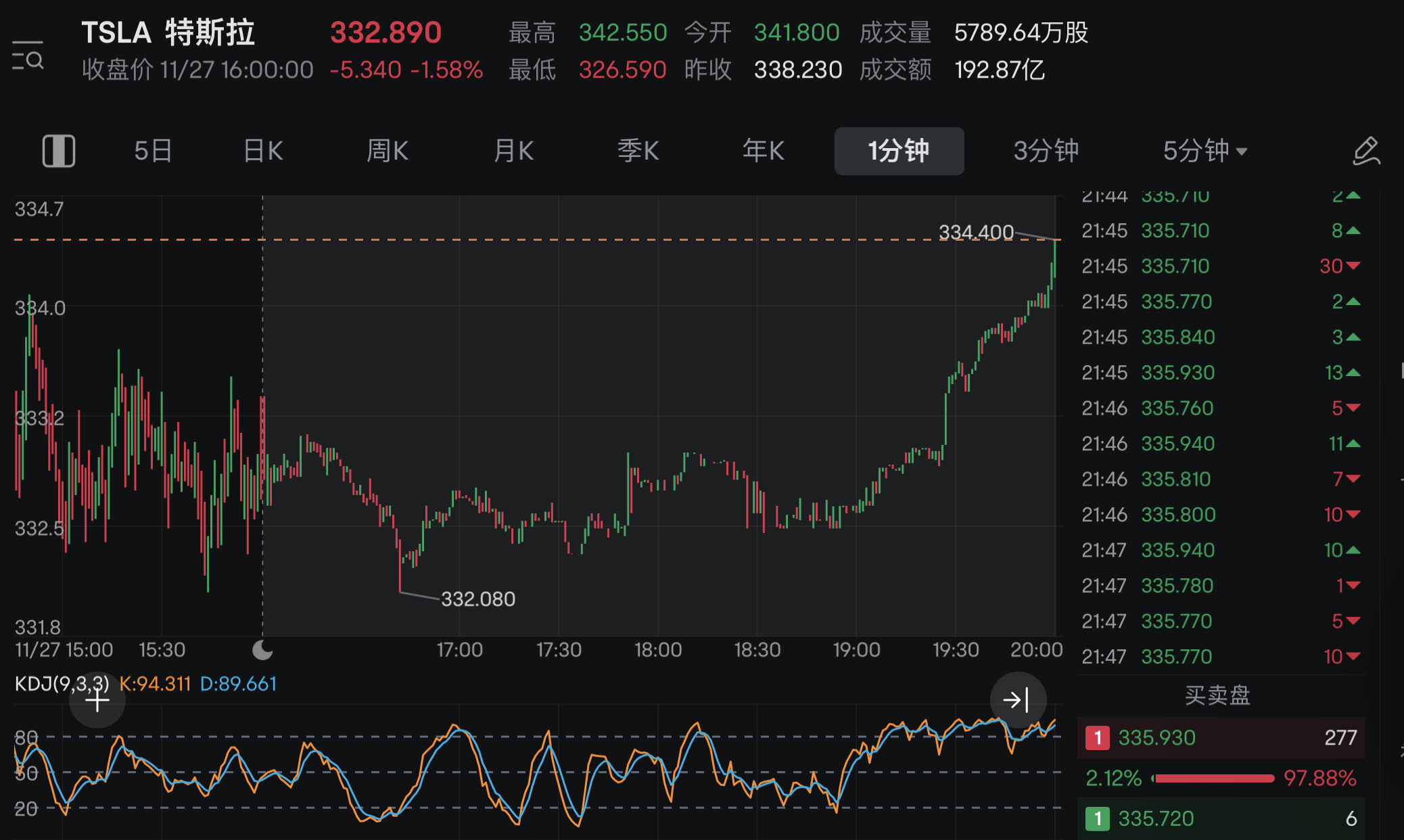
Task: Click the 97.88% ask ratio value
Action: click(1320, 778)
